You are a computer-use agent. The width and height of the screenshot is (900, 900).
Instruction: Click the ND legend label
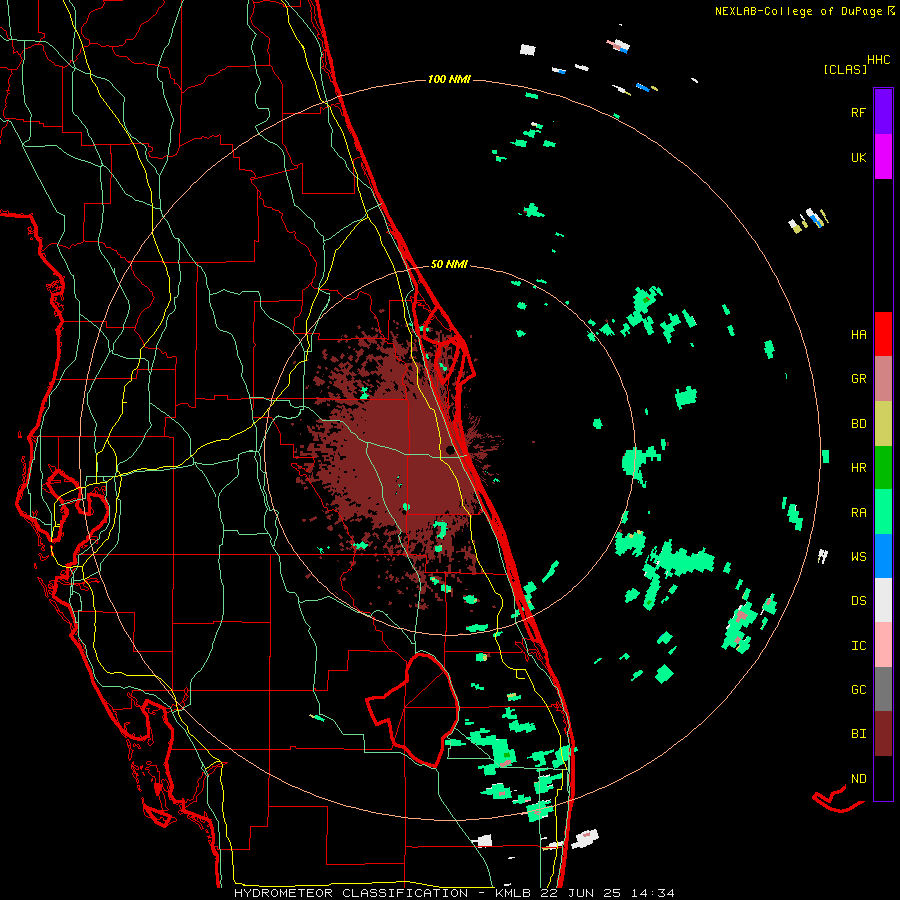click(858, 778)
